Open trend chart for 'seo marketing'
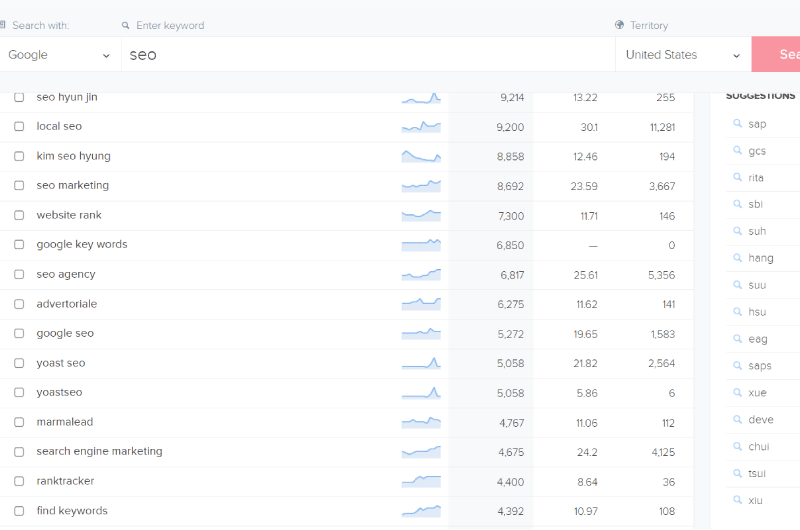 tap(421, 186)
